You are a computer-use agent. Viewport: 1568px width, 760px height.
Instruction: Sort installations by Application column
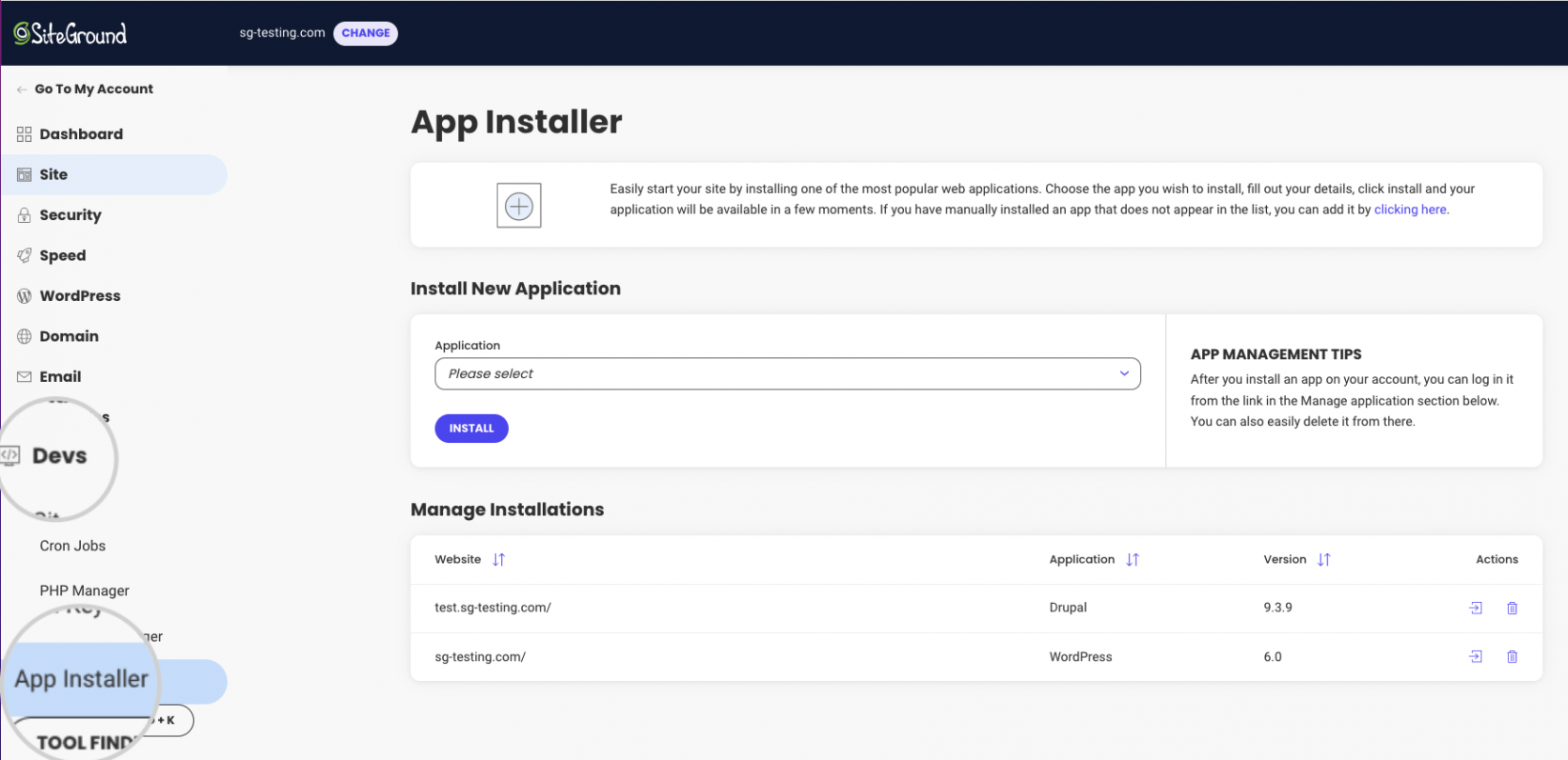(x=1133, y=560)
